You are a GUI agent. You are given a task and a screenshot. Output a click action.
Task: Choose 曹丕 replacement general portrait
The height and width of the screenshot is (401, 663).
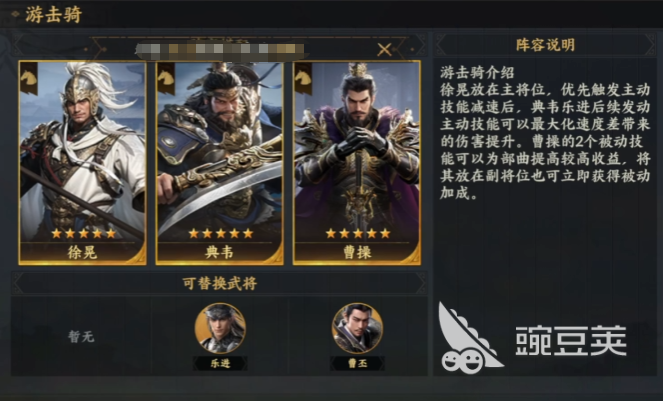[357, 328]
